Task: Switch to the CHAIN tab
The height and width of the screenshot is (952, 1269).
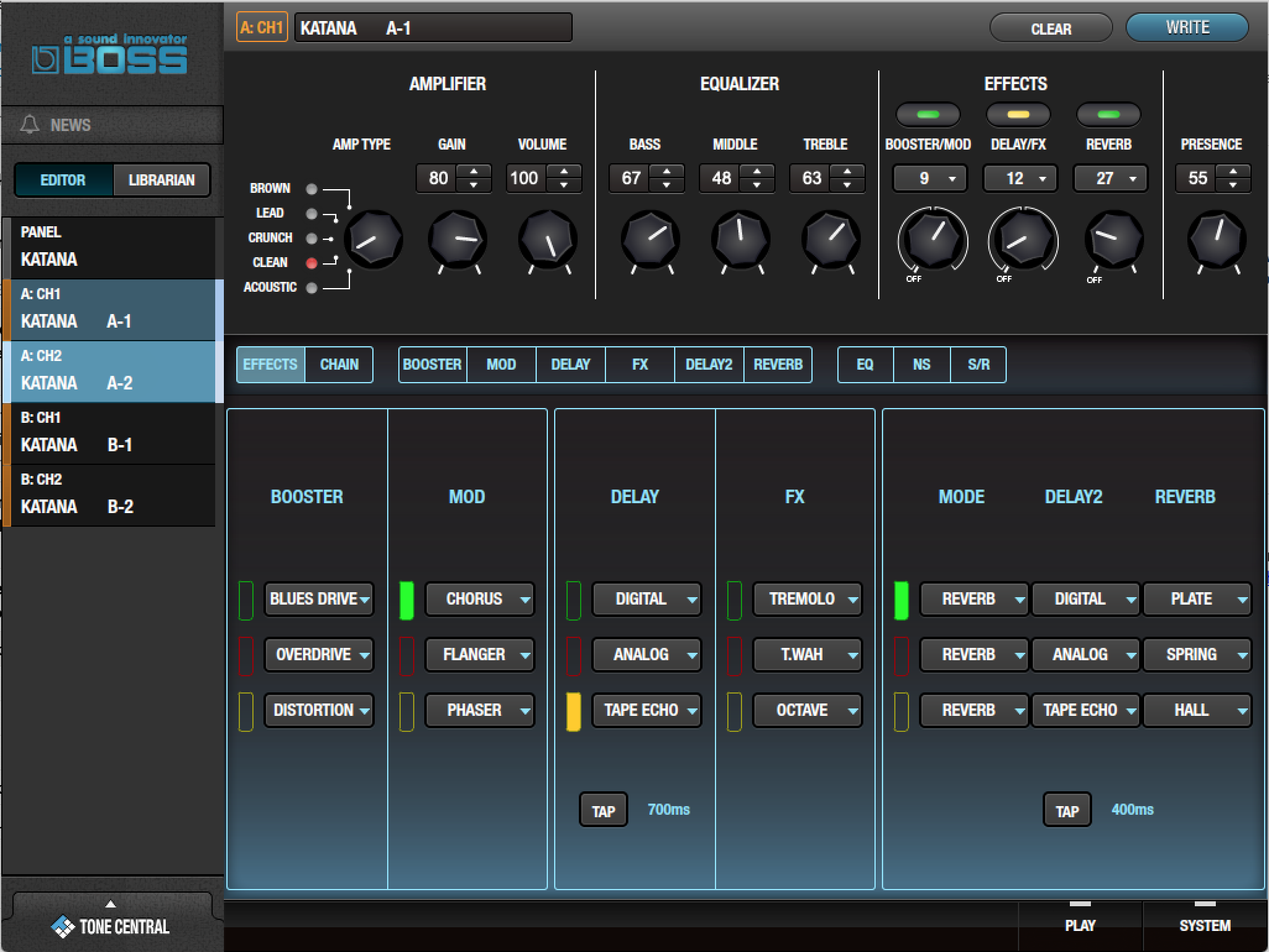Action: tap(339, 365)
